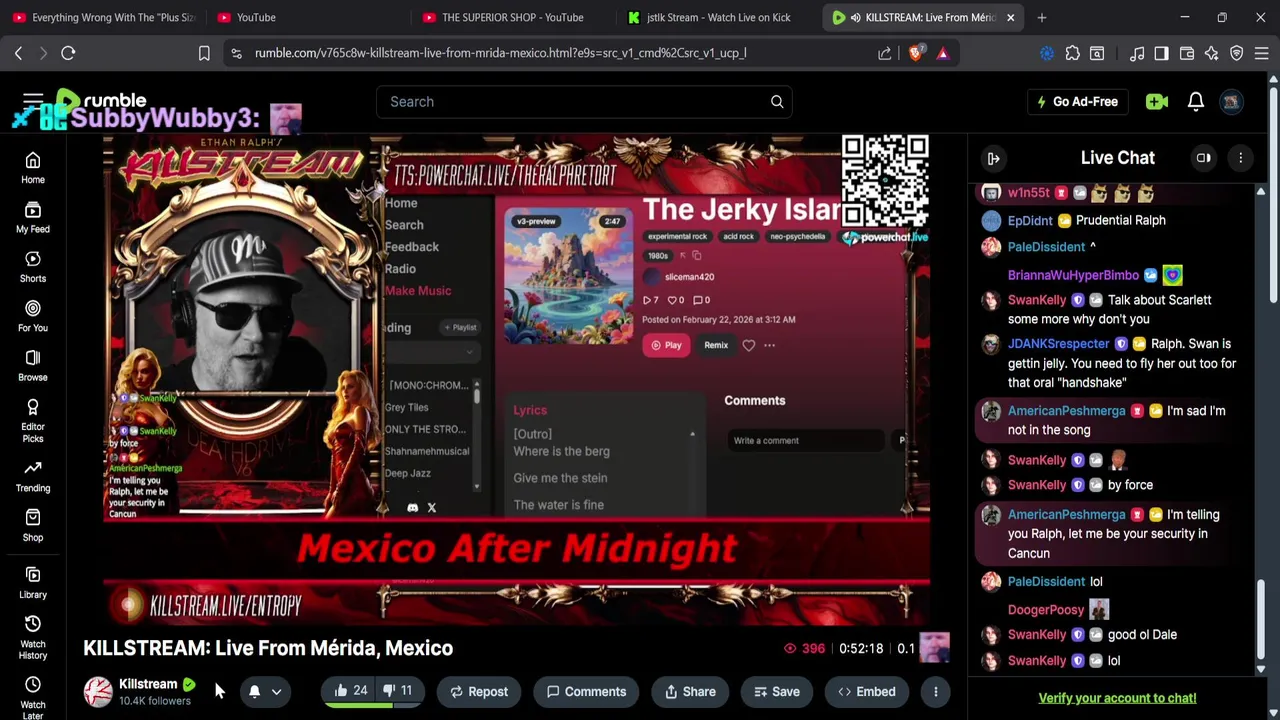
Task: Click the Brave Shields icon
Action: 915,53
